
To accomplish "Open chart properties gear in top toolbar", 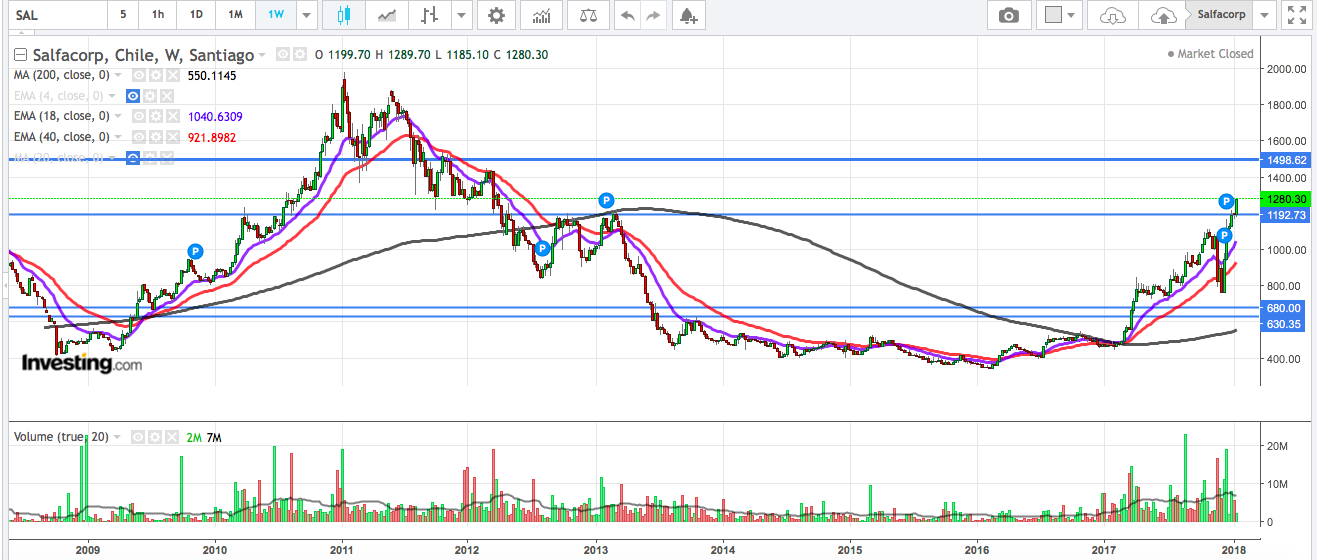I will pyautogui.click(x=496, y=15).
